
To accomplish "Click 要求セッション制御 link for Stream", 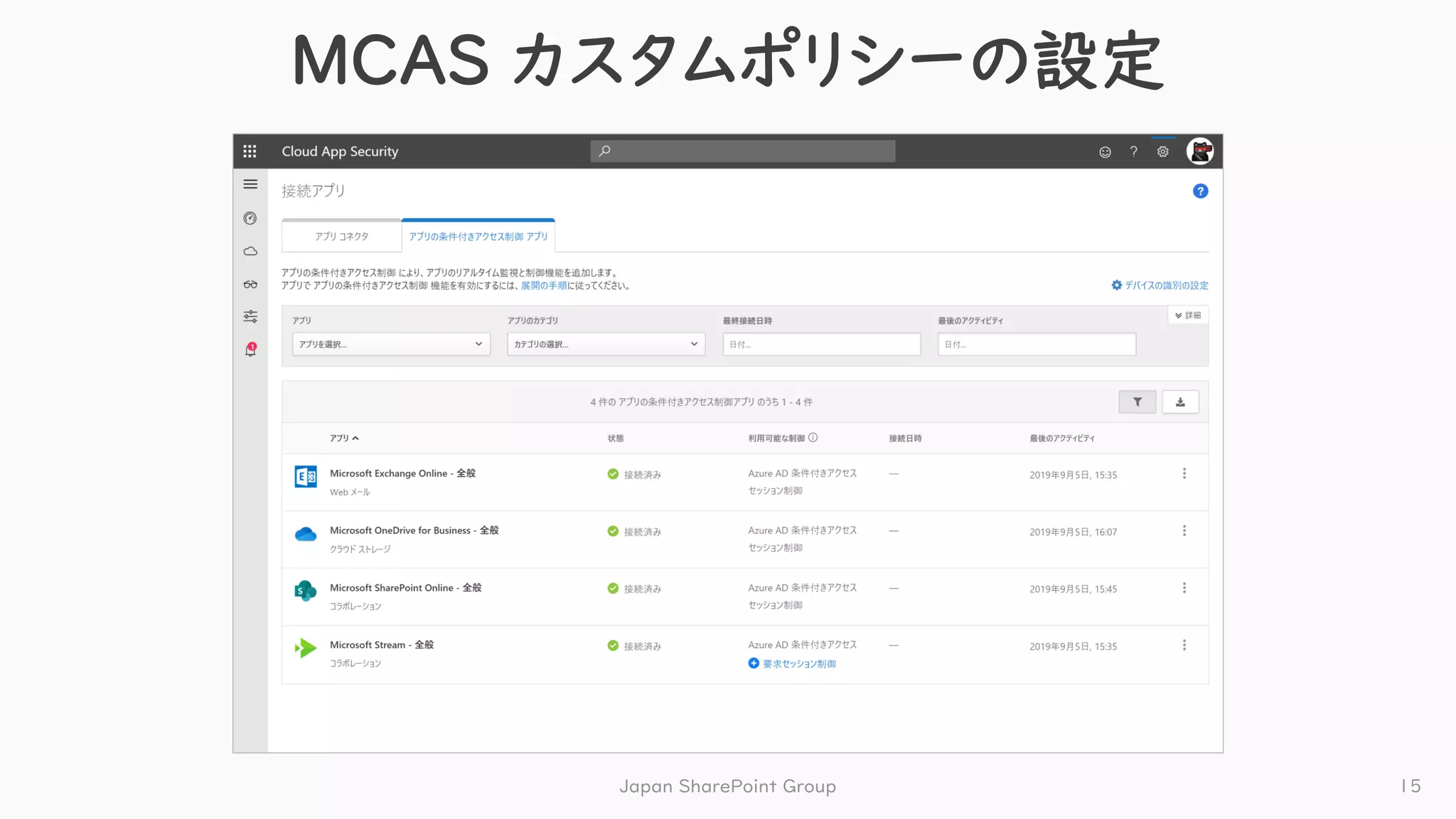I will [792, 663].
